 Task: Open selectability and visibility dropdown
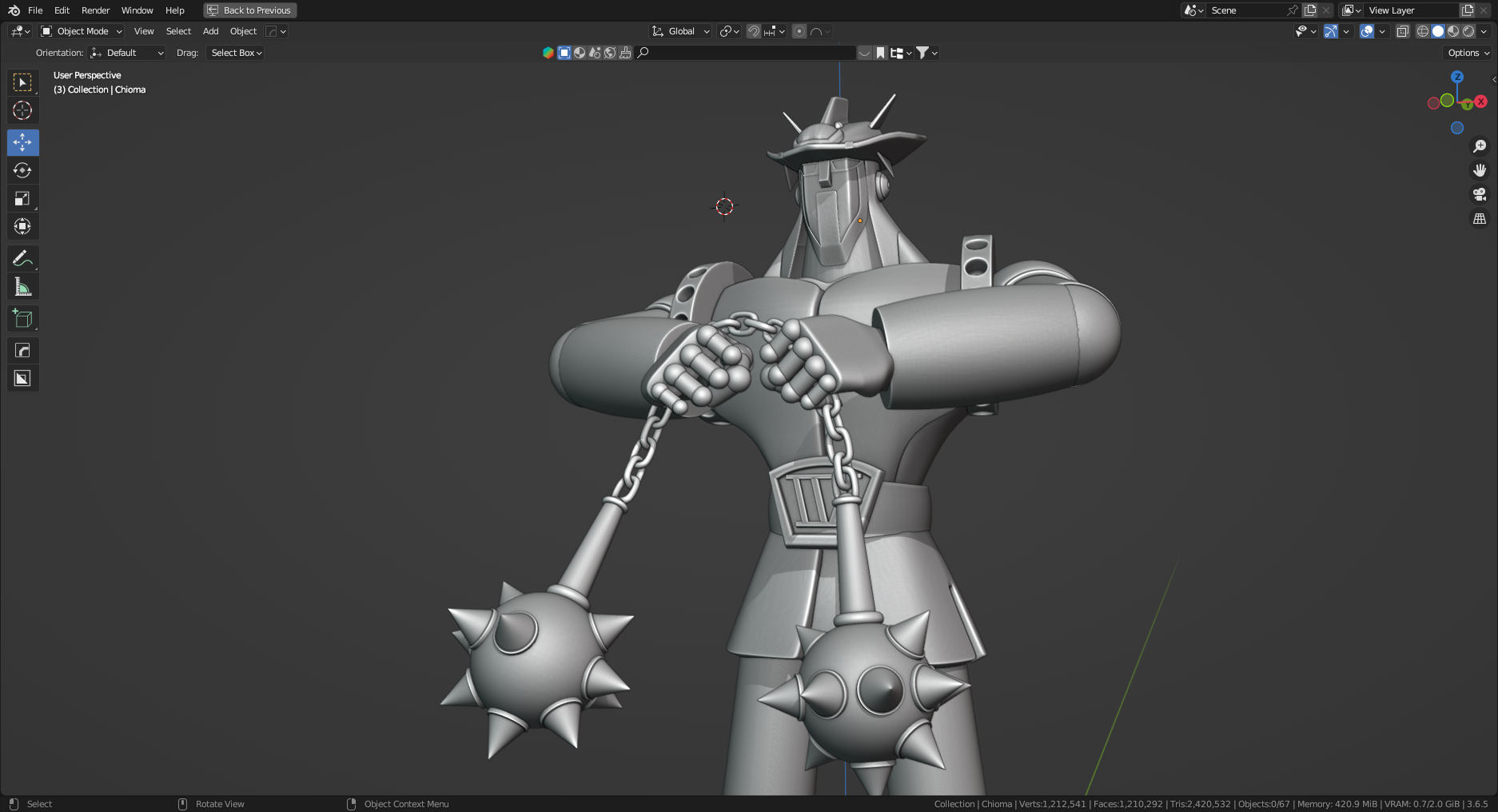1306,31
